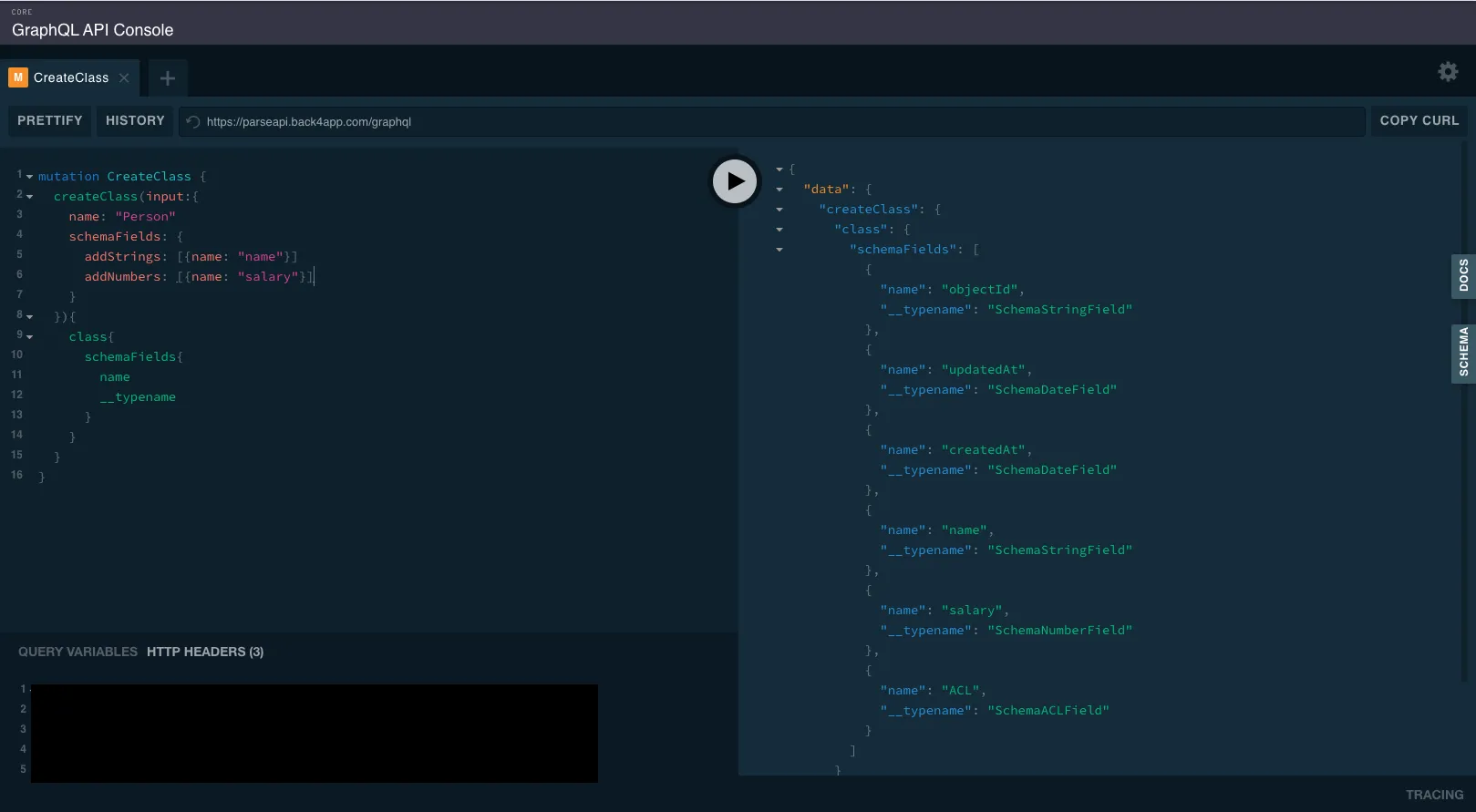Open the SCHEMA side panel
1476x812 pixels.
point(1463,352)
